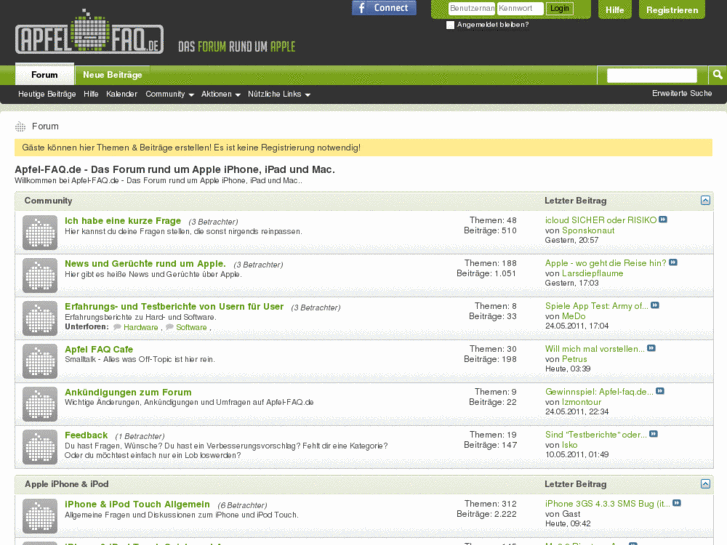
Task: Open the Hardware subforum link
Action: pos(140,327)
